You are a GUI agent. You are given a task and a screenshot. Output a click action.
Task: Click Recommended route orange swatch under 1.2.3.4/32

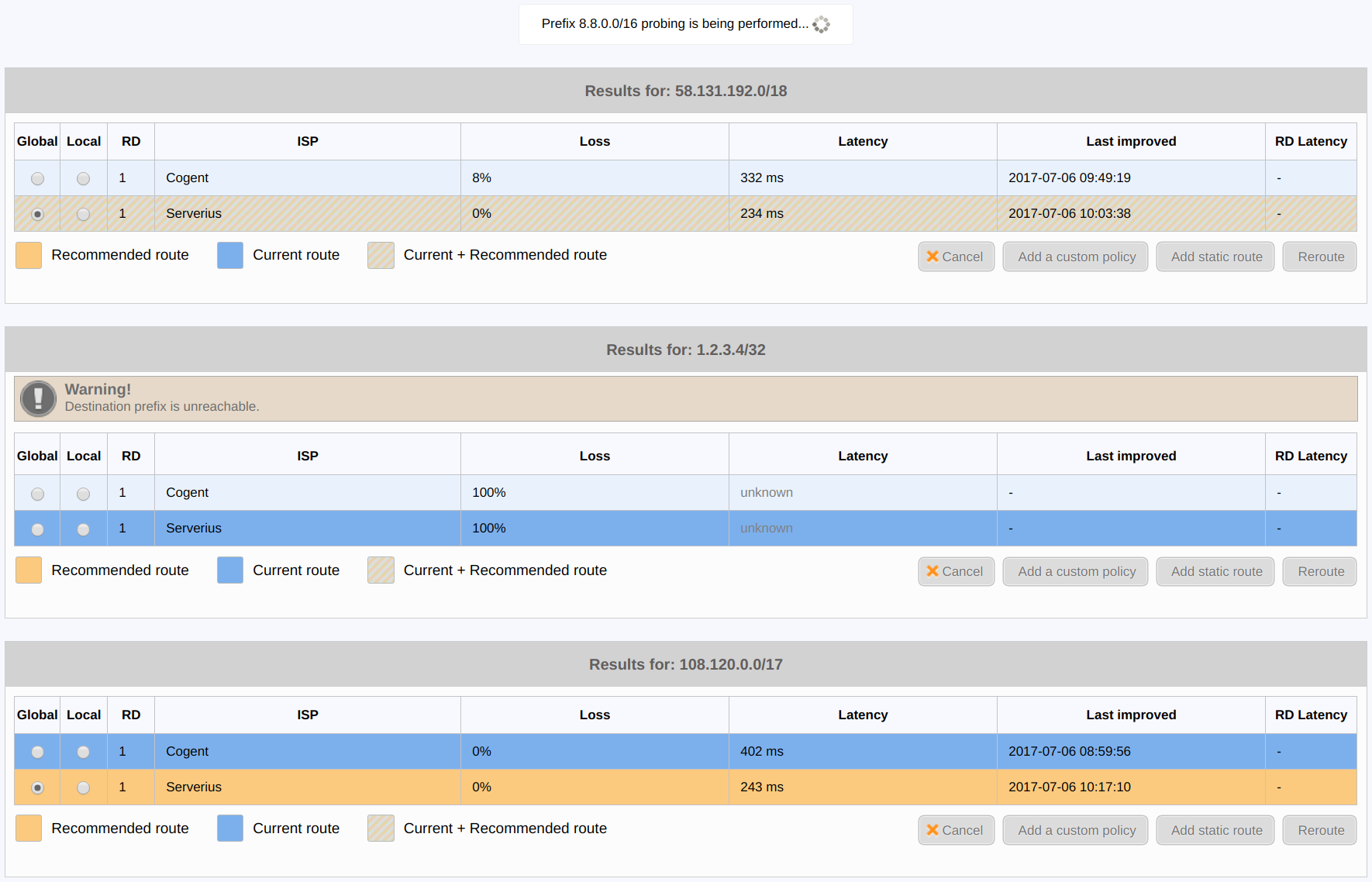(29, 570)
